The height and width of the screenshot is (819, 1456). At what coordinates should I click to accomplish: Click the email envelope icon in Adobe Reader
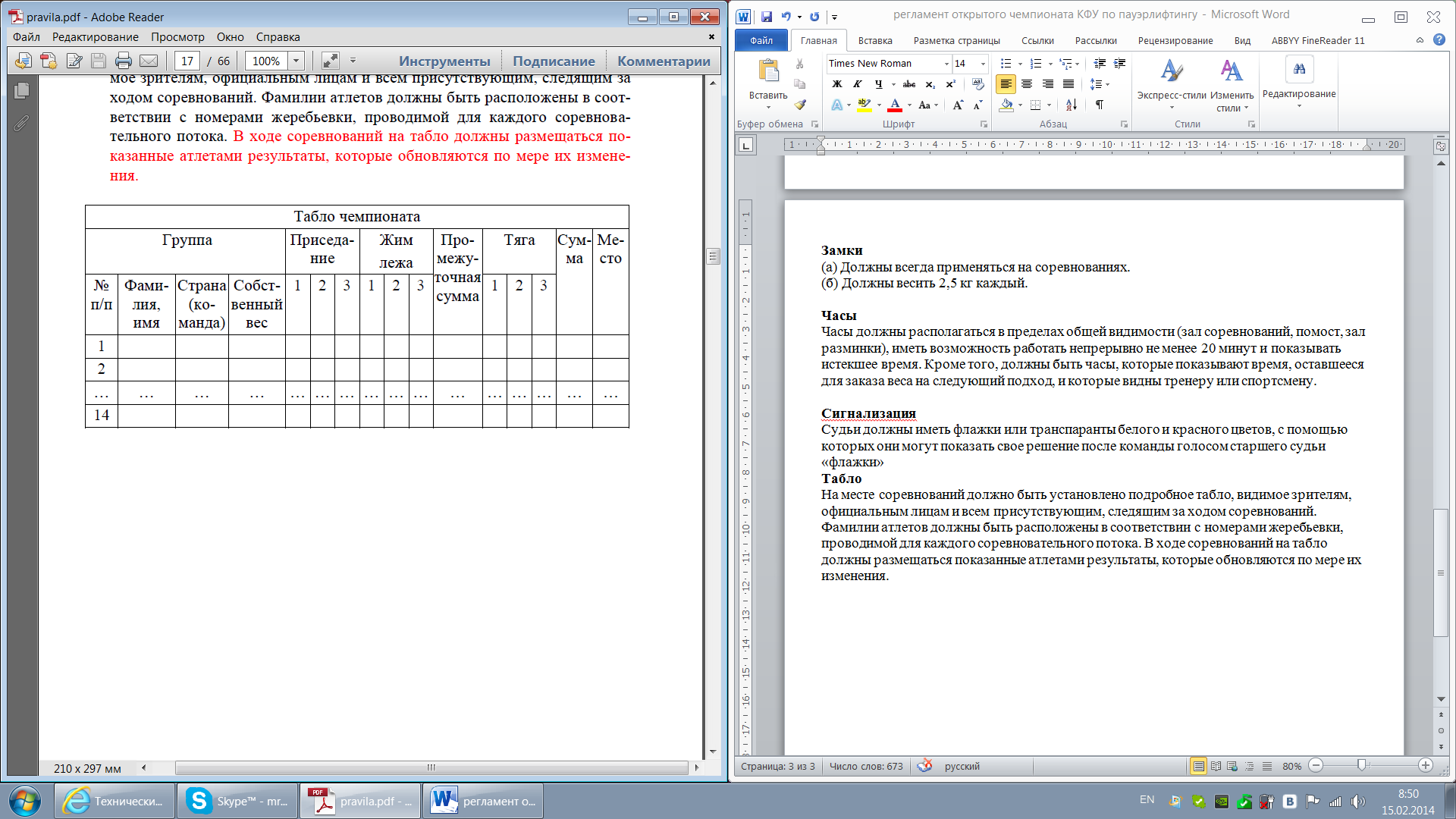[149, 61]
